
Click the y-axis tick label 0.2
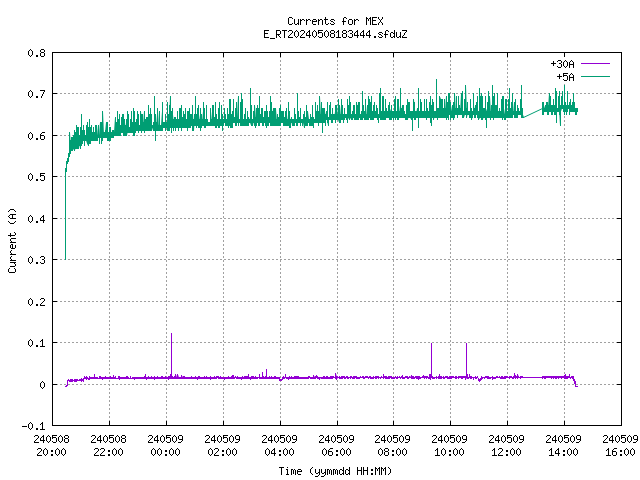click(x=37, y=302)
